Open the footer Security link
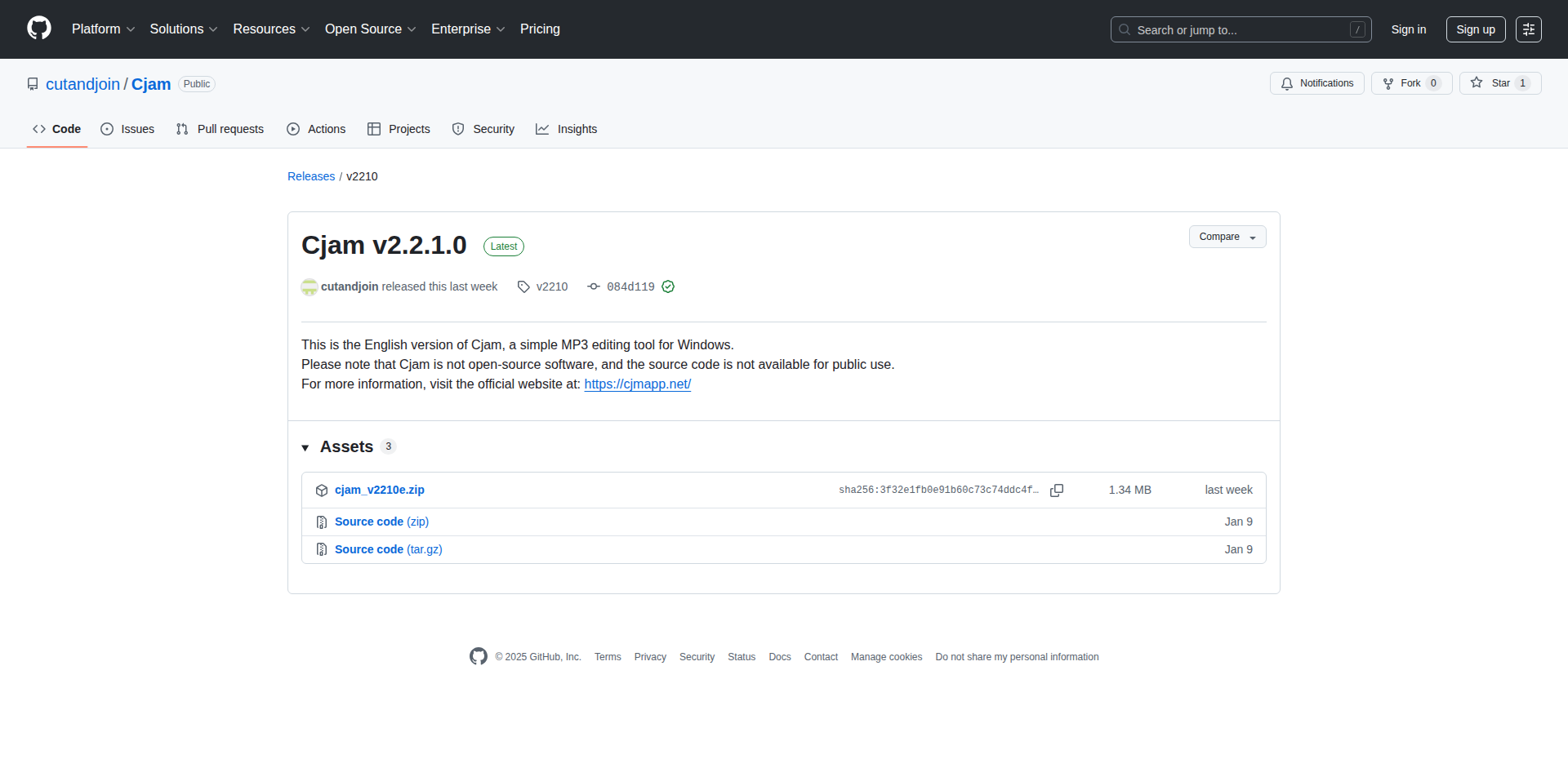This screenshot has height=768, width=1568. click(697, 657)
